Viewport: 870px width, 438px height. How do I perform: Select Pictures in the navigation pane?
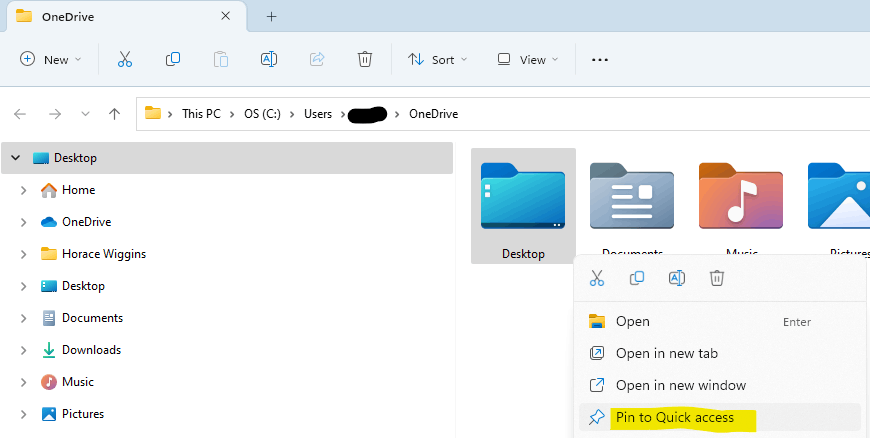tap(83, 414)
